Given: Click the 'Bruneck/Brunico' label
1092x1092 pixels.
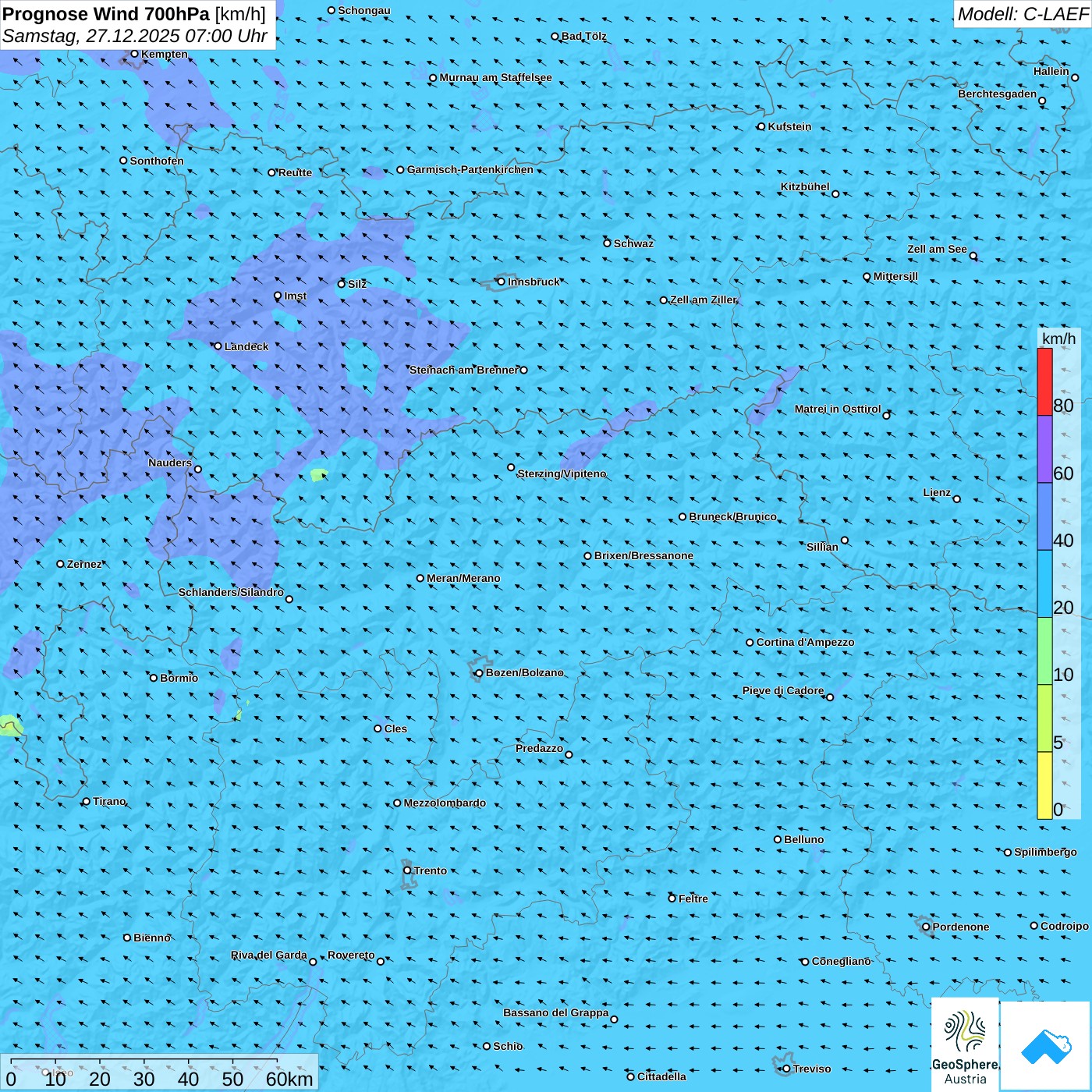Looking at the screenshot, I should pyautogui.click(x=732, y=516).
